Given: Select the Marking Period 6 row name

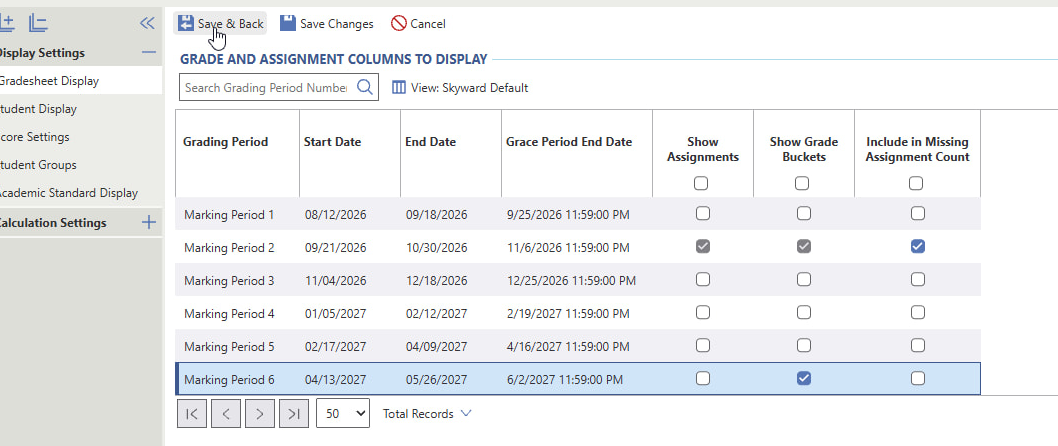Looking at the screenshot, I should 229,380.
